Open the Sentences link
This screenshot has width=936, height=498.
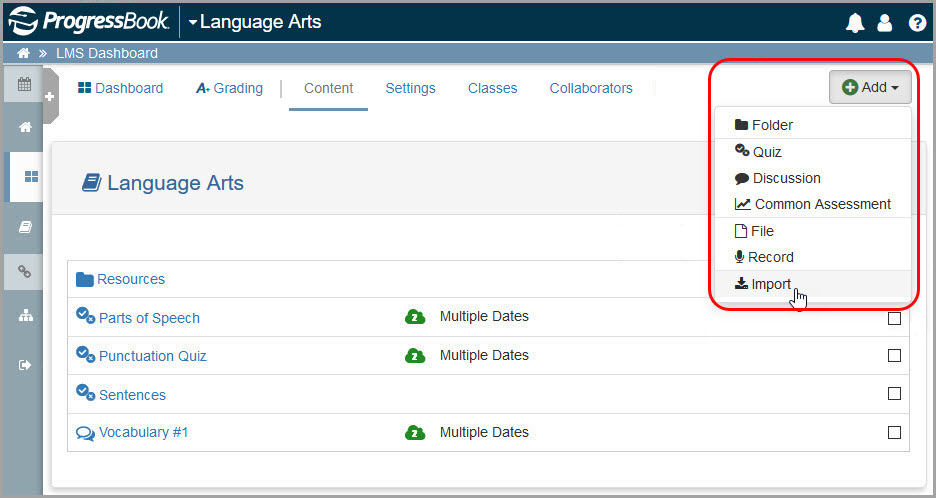tap(133, 395)
